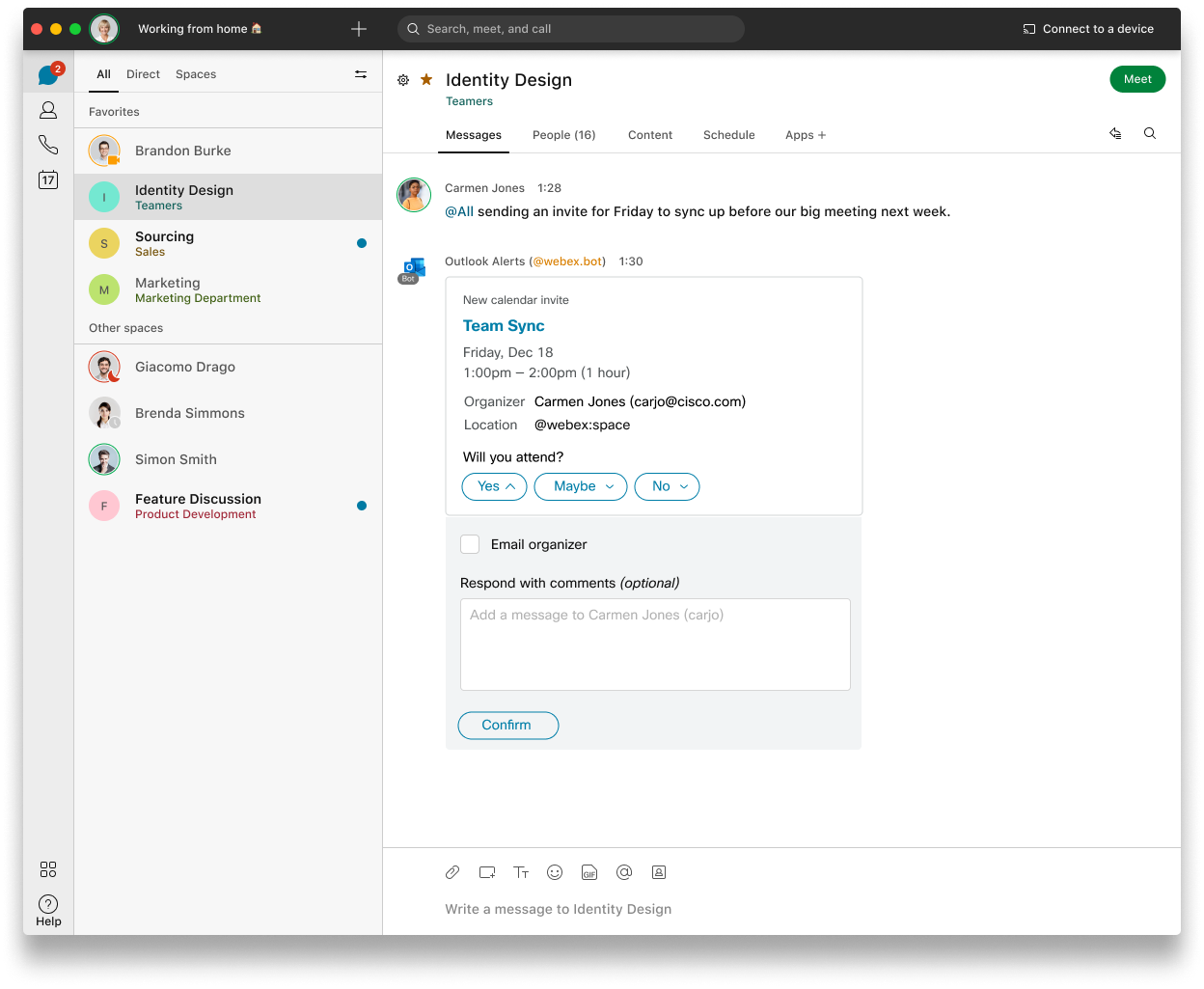Click the green Meet button
The height and width of the screenshot is (989, 1204).
(x=1137, y=79)
